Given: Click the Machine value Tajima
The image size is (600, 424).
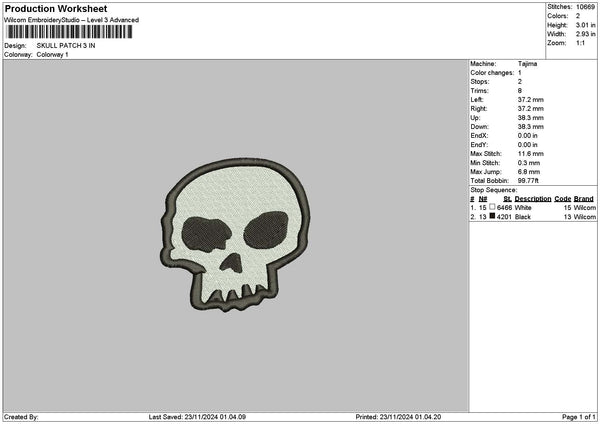Looking at the screenshot, I should pos(527,64).
